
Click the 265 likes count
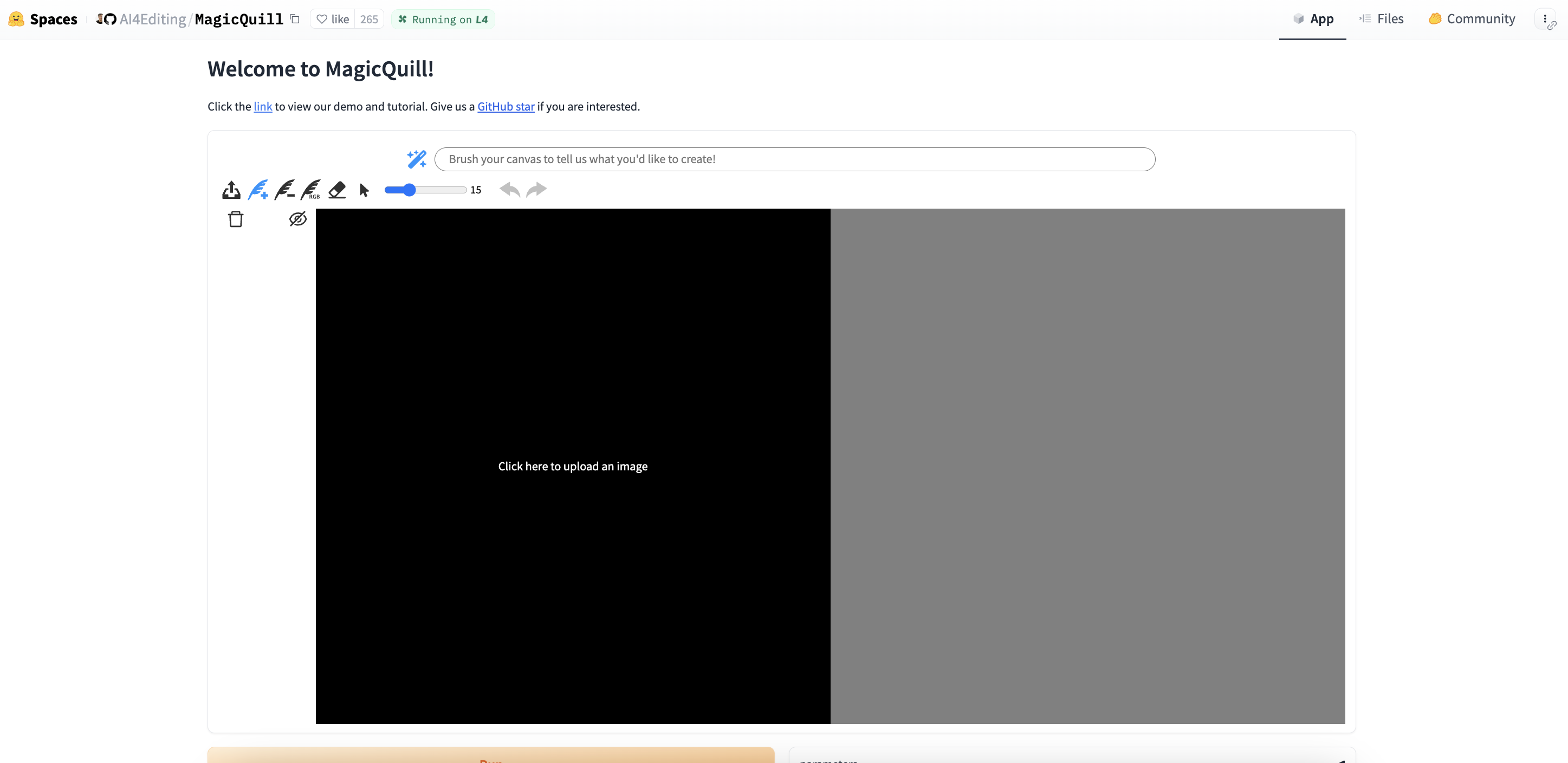tap(369, 20)
